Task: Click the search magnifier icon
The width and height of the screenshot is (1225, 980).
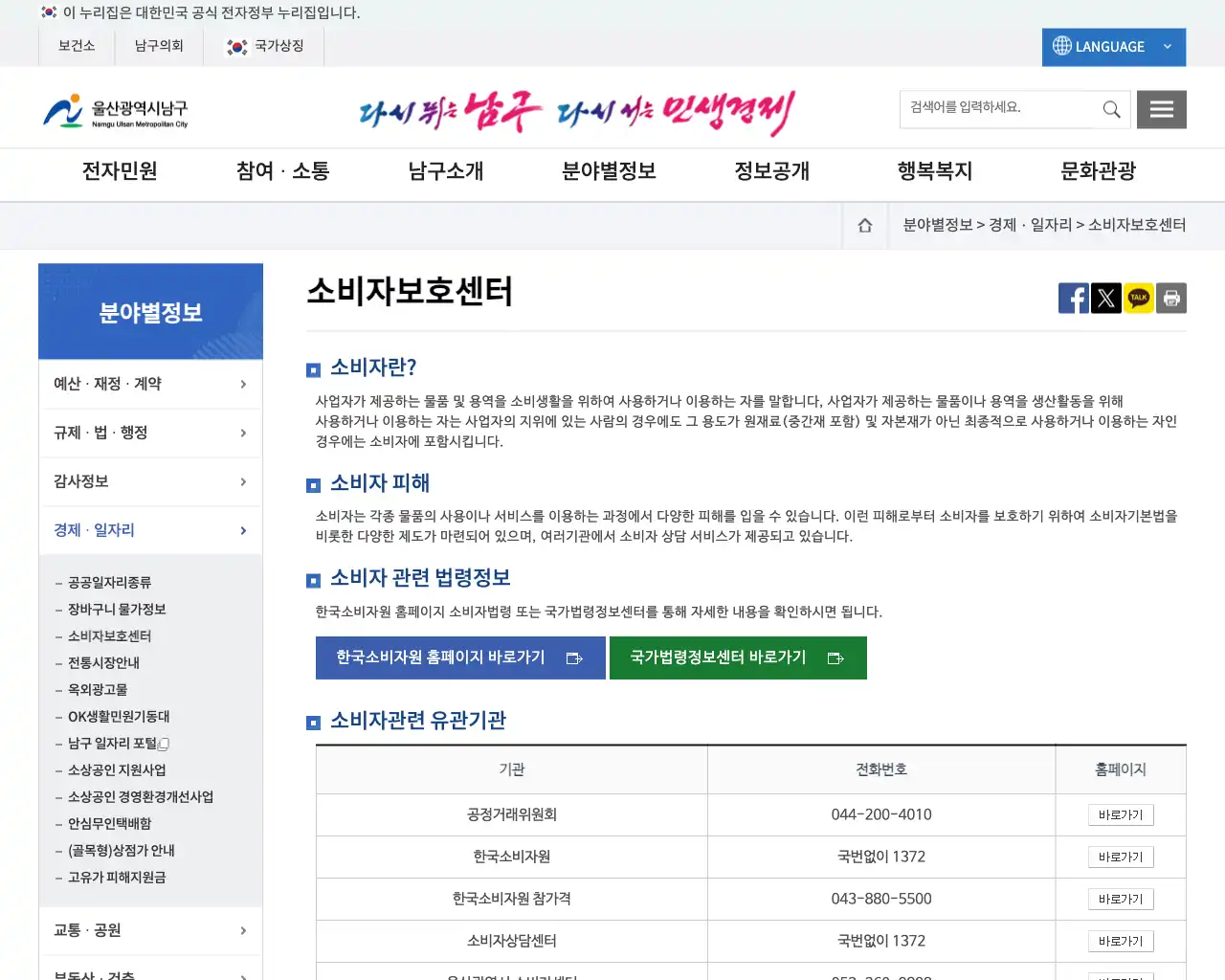Action: coord(1111,109)
